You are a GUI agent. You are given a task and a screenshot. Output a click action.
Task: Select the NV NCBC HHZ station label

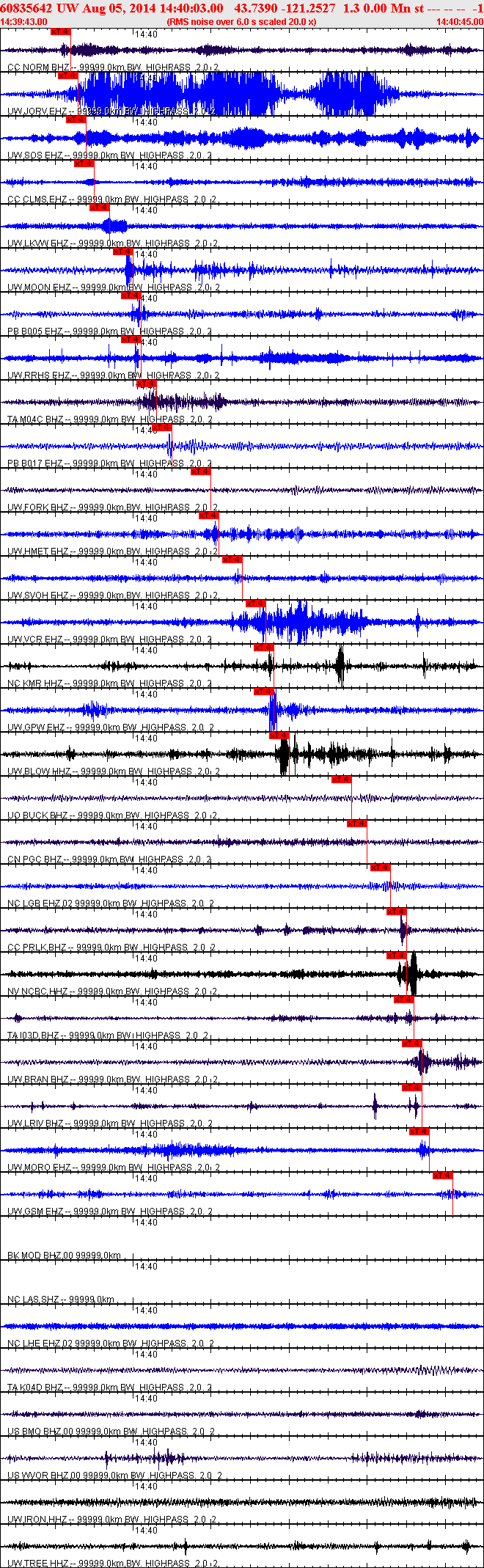[38, 992]
